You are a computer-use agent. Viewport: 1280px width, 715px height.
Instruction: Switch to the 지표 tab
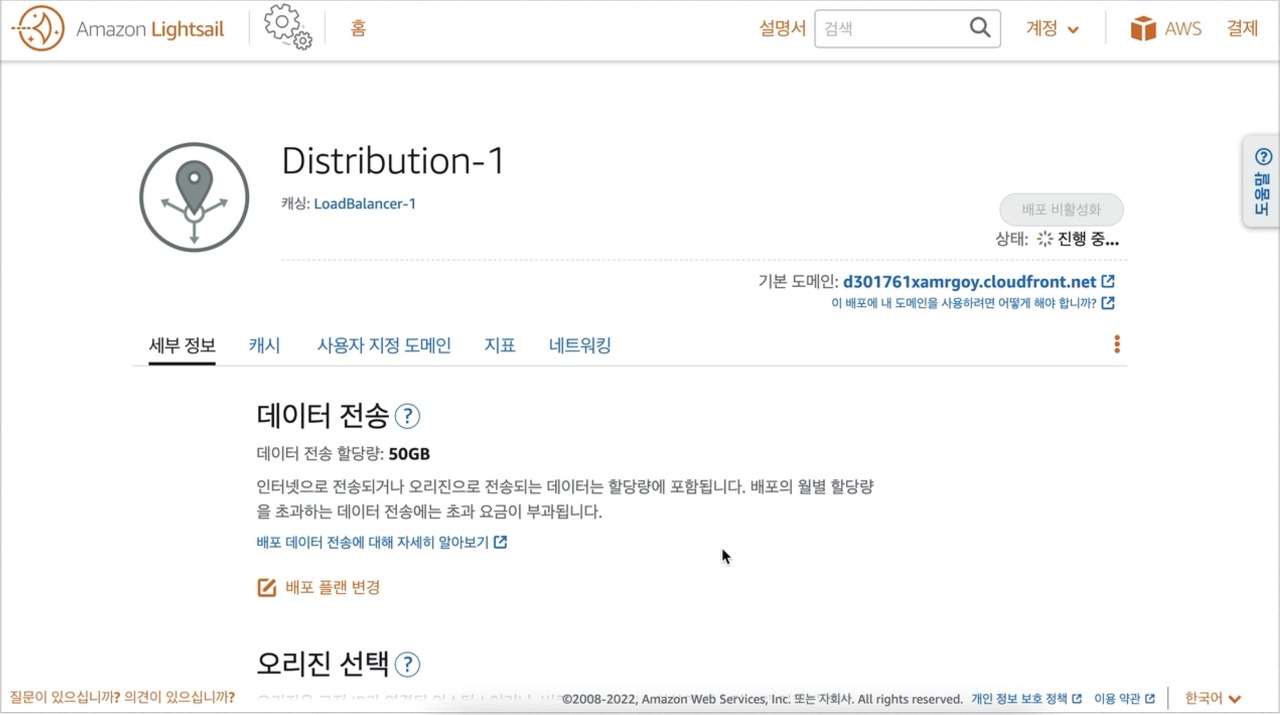coord(500,346)
